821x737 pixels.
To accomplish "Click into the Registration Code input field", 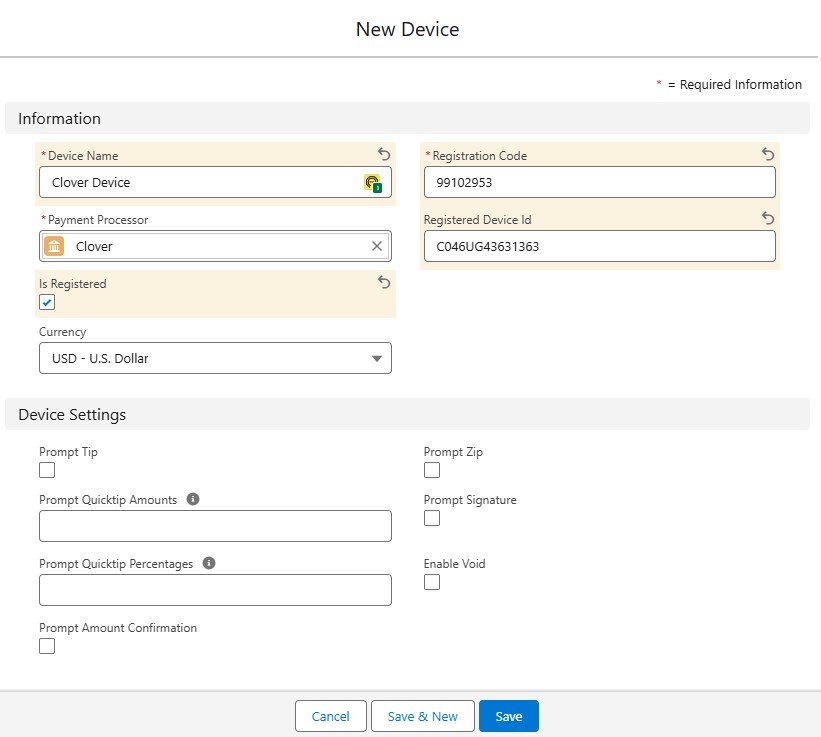I will (x=599, y=183).
